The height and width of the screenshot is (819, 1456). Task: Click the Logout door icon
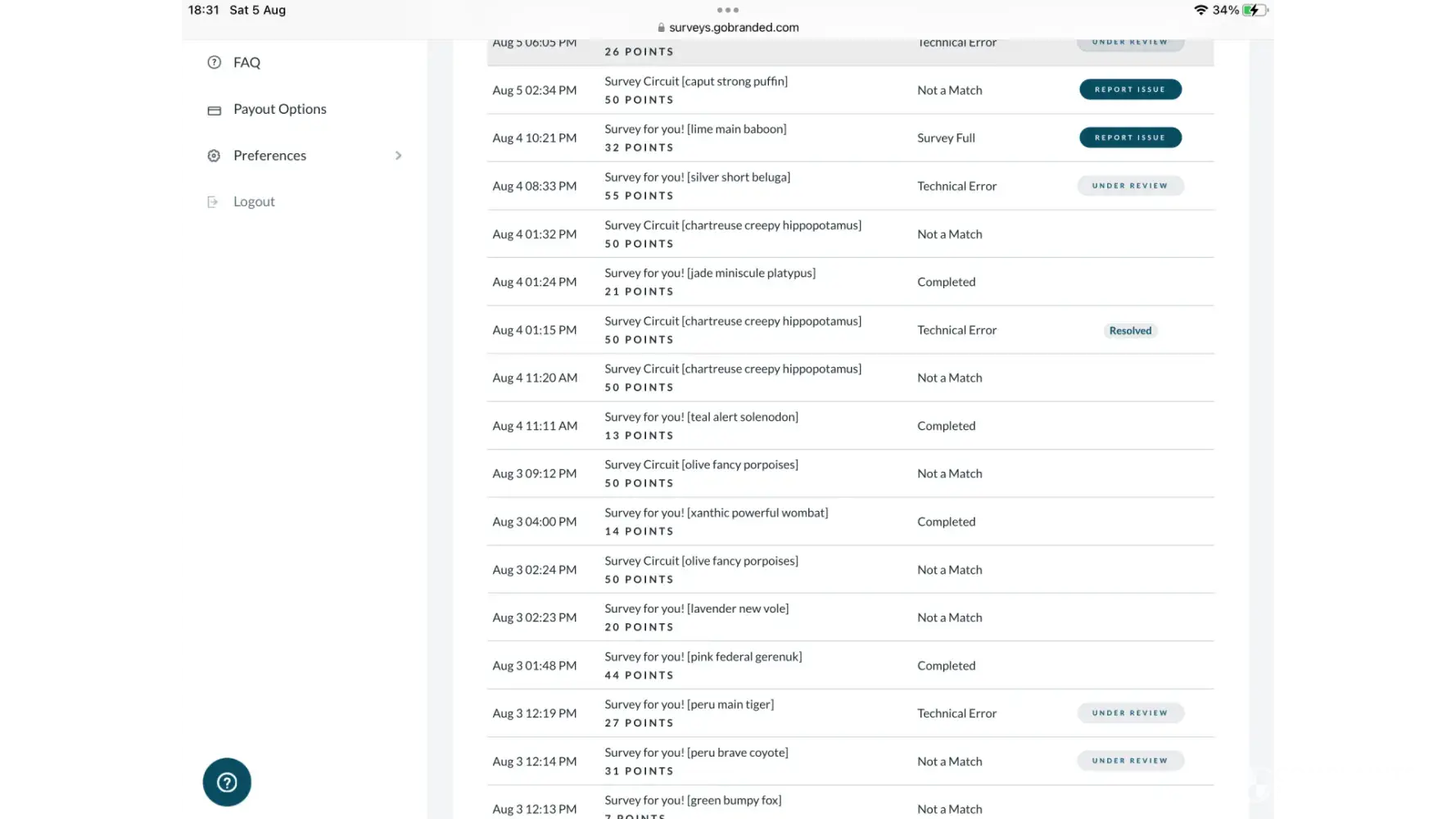pos(213,202)
